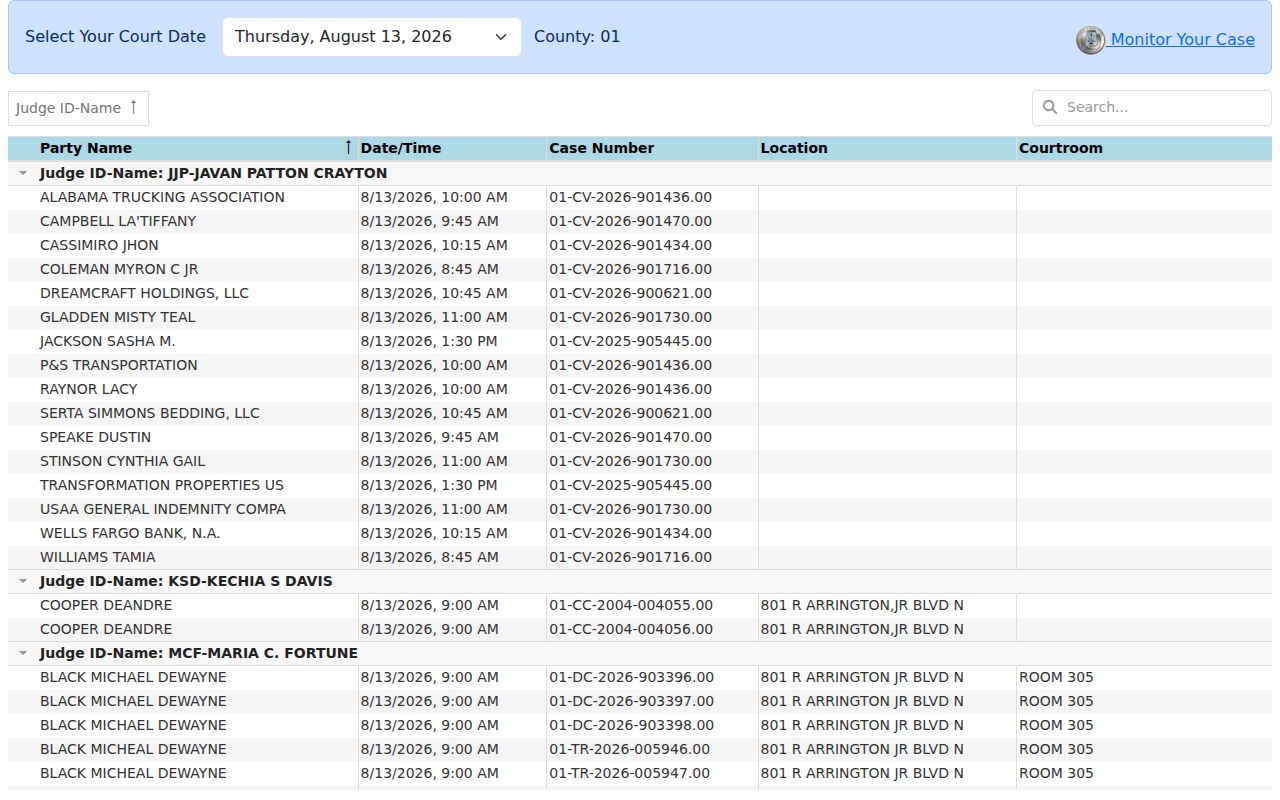Click case number 01-CC-2004-004055.00
1280x800 pixels.
point(631,605)
